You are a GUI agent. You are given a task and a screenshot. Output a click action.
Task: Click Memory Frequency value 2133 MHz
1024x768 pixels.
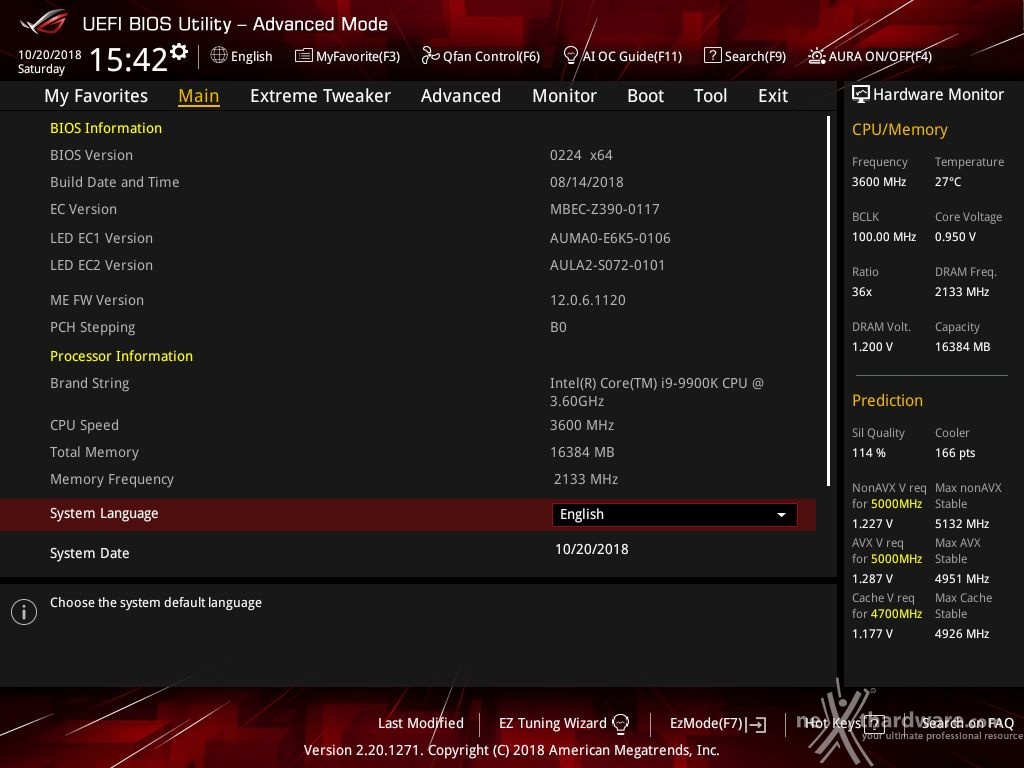(586, 479)
